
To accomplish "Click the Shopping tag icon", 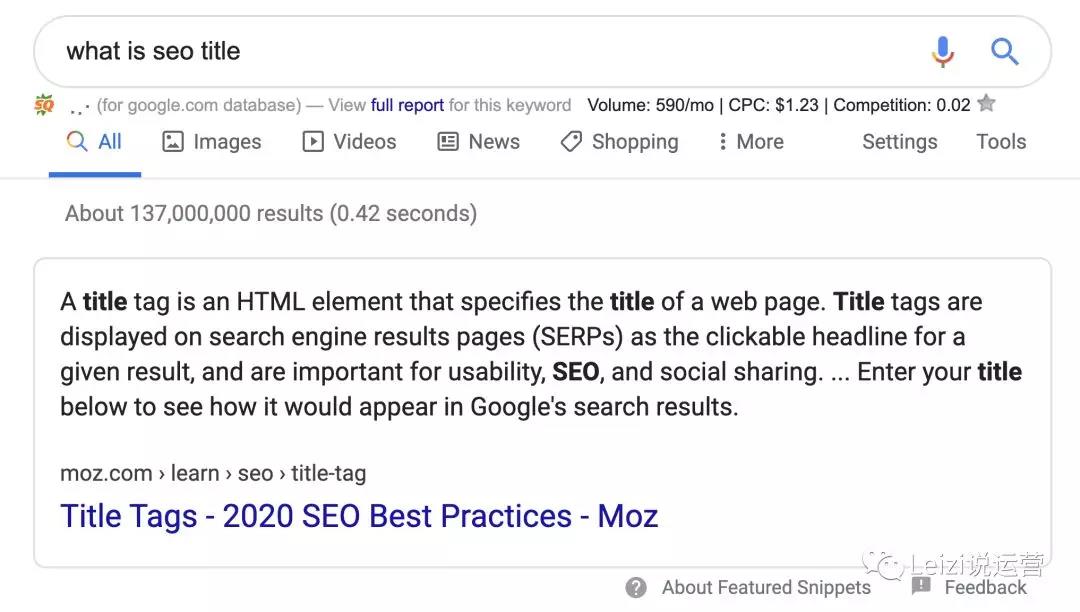I will (571, 142).
